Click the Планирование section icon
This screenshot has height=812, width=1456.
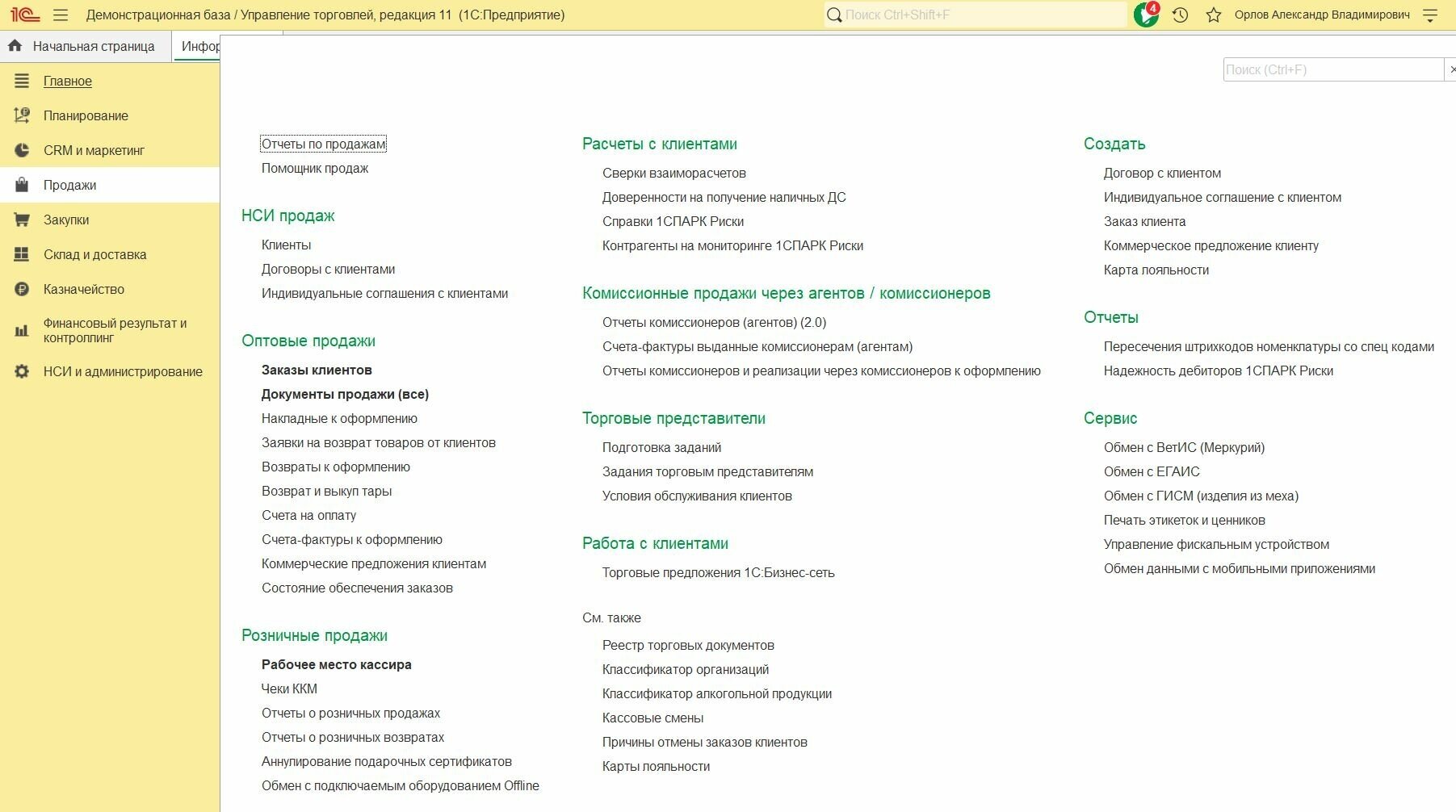22,115
